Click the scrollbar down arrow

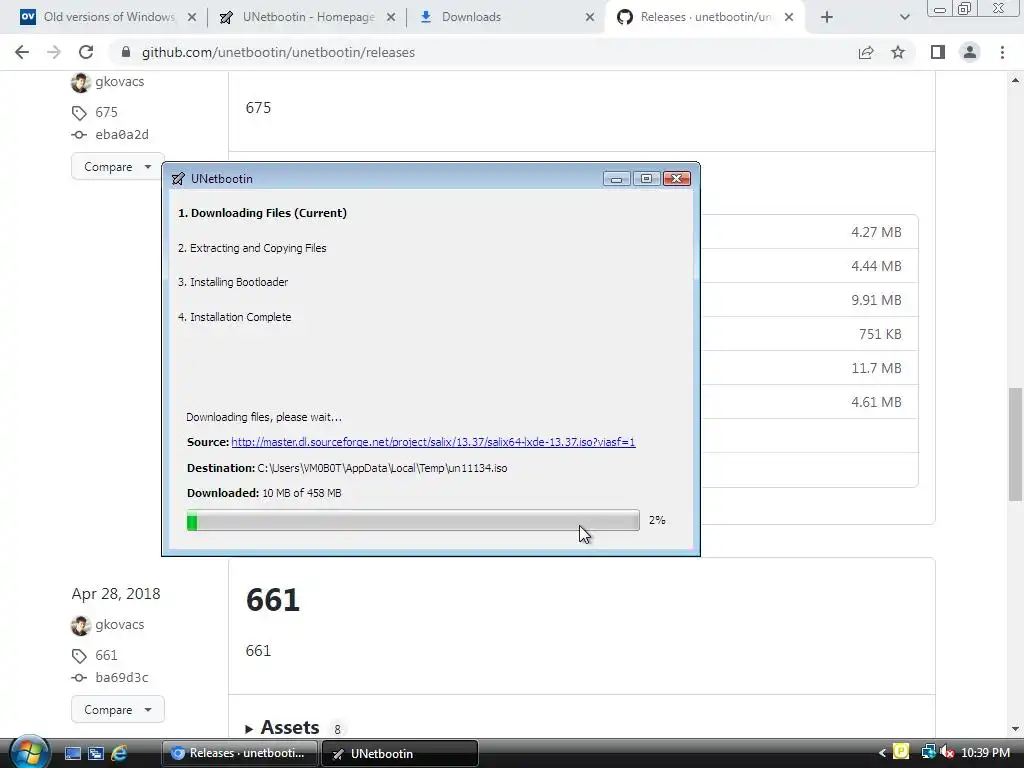(1016, 729)
